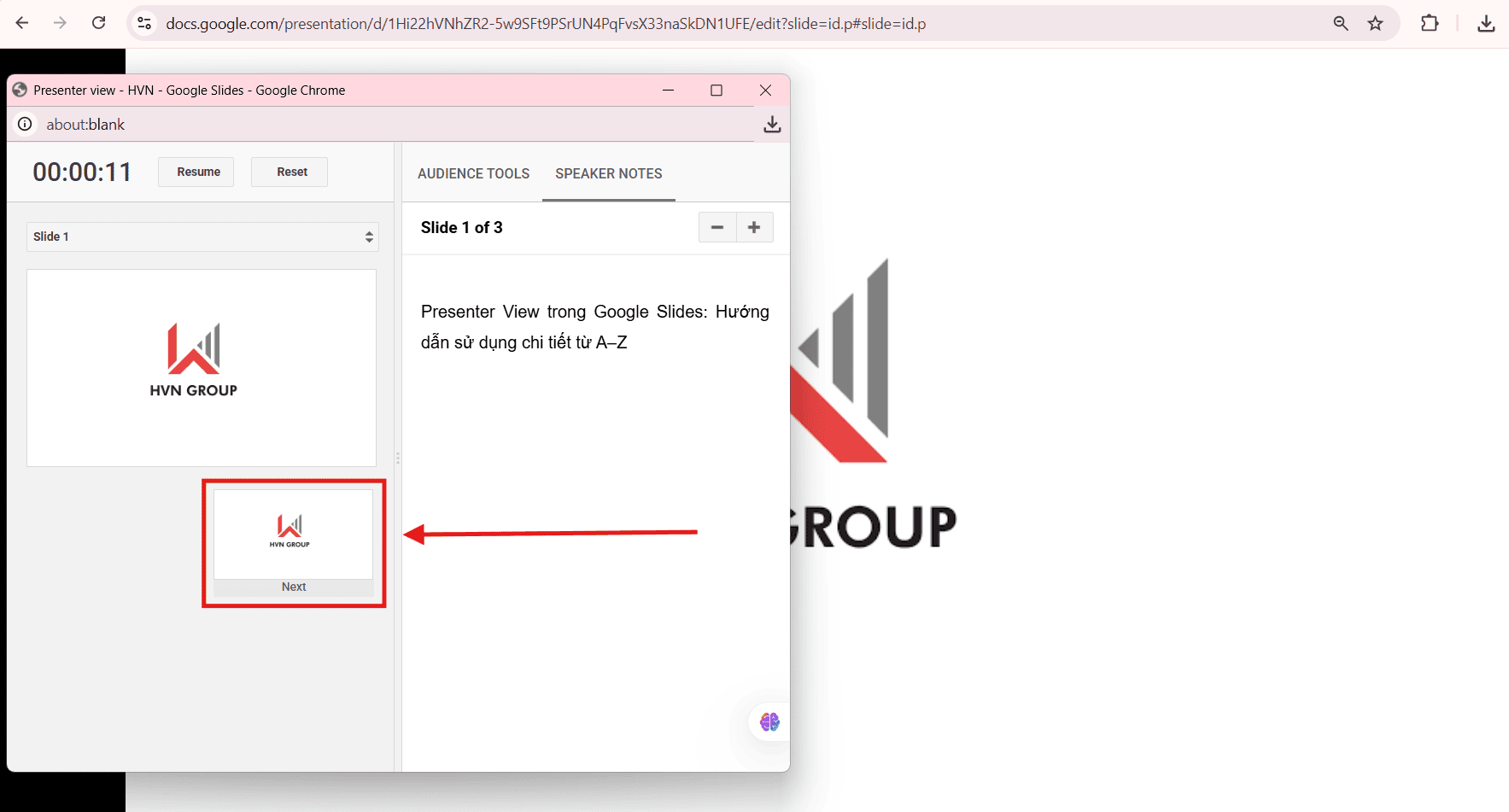
Task: Reload the Google Slides page
Action: pyautogui.click(x=98, y=23)
